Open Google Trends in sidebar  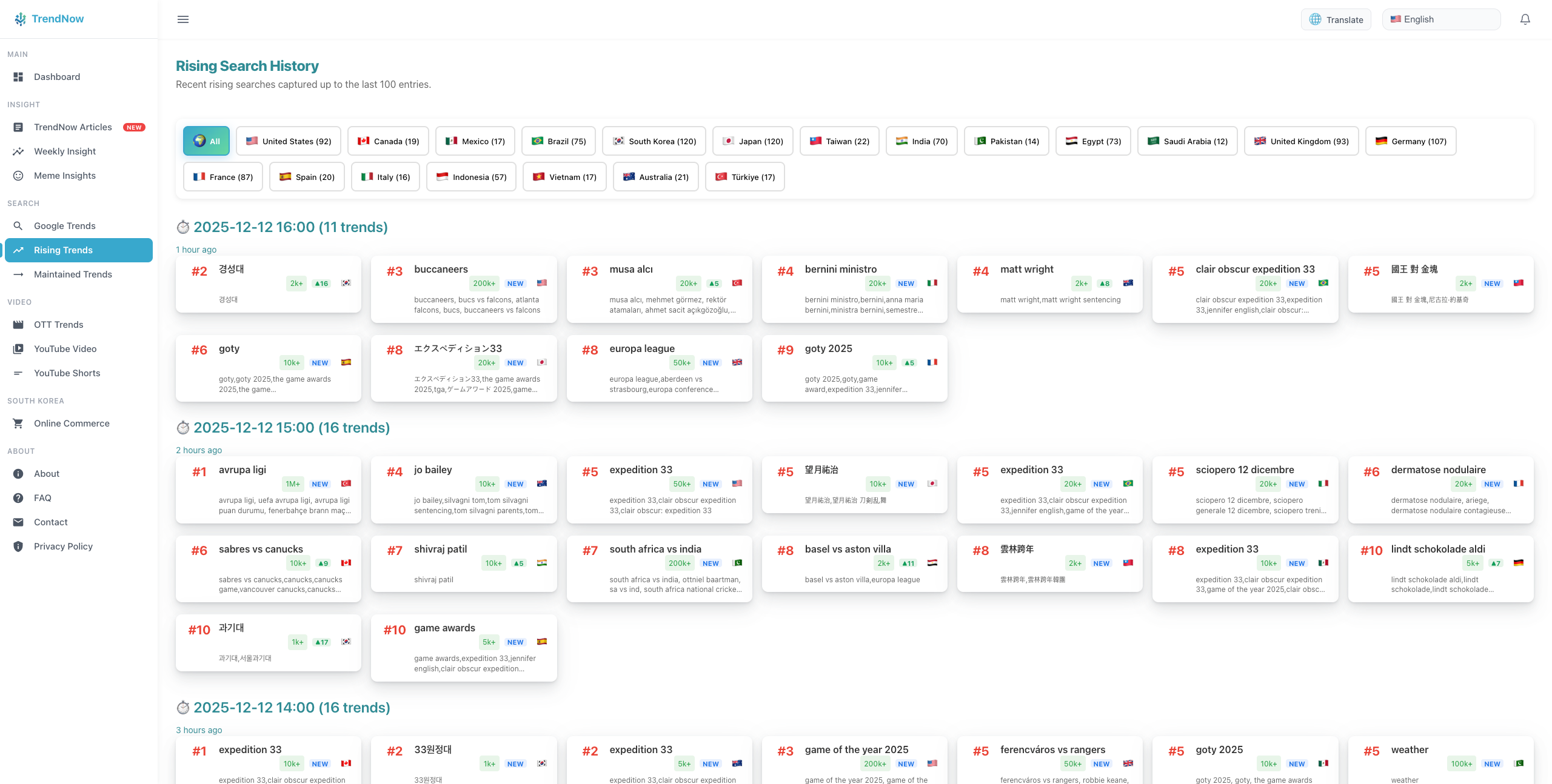64,226
